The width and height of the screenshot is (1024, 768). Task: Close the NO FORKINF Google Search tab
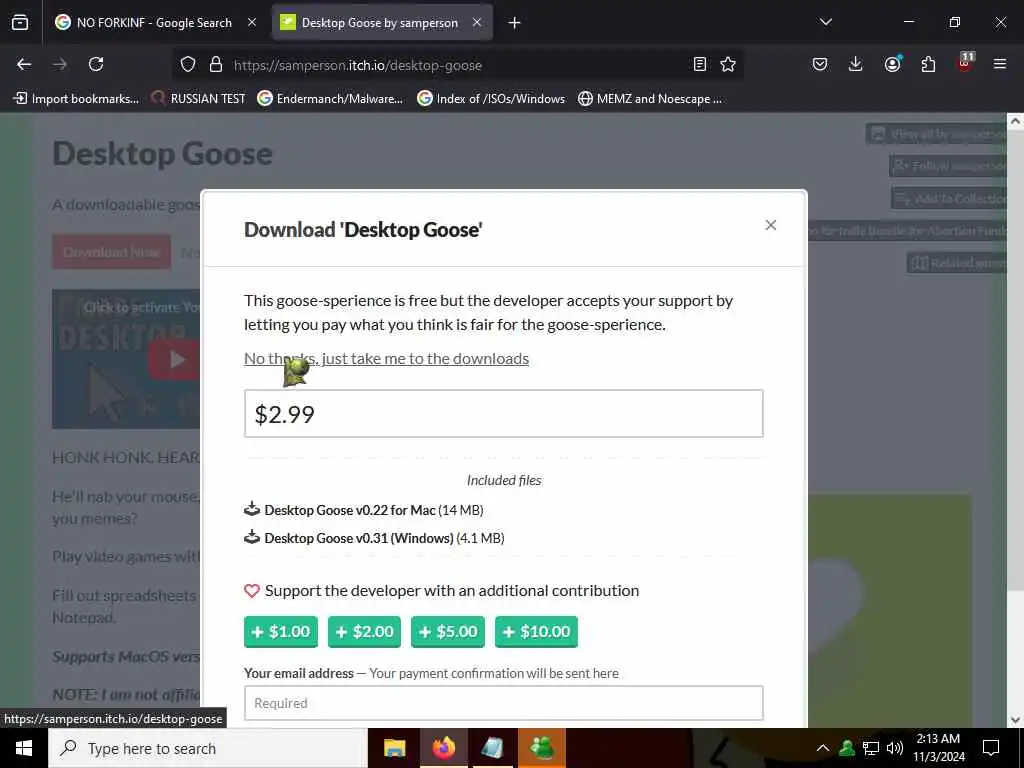252,23
